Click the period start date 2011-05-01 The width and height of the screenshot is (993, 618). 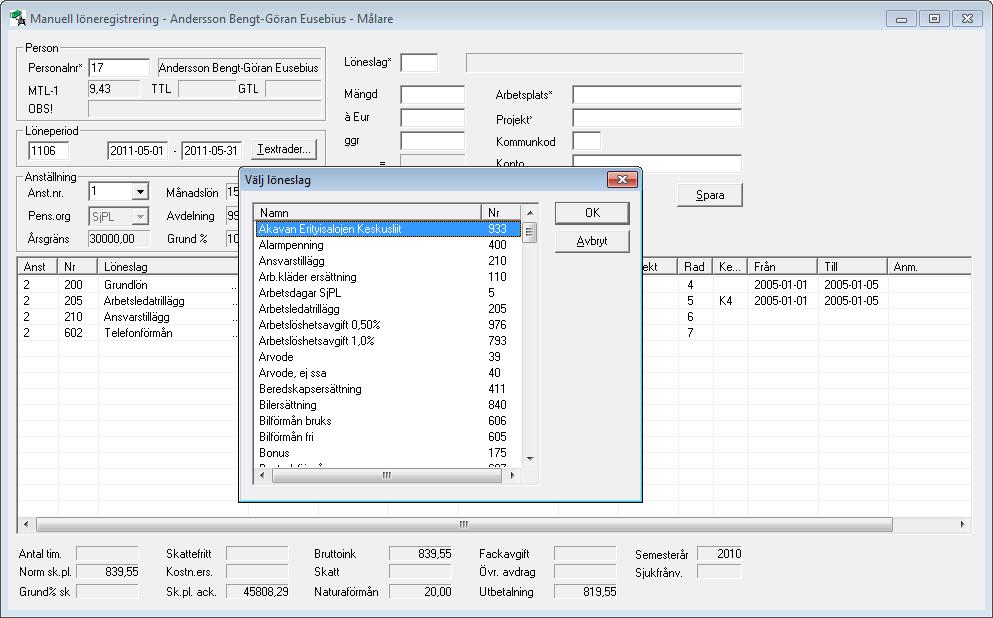coord(137,151)
